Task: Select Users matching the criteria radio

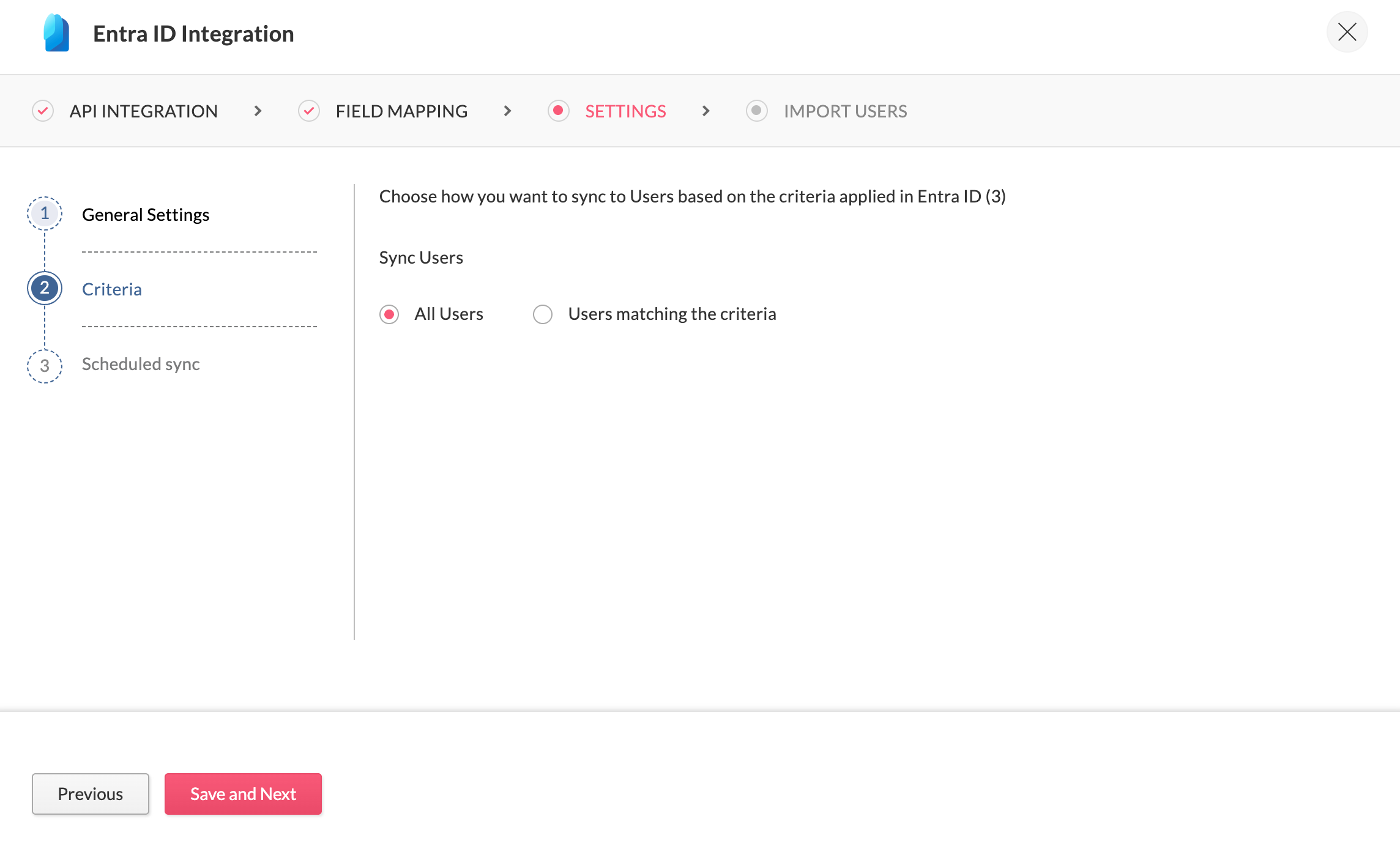Action: pyautogui.click(x=543, y=314)
